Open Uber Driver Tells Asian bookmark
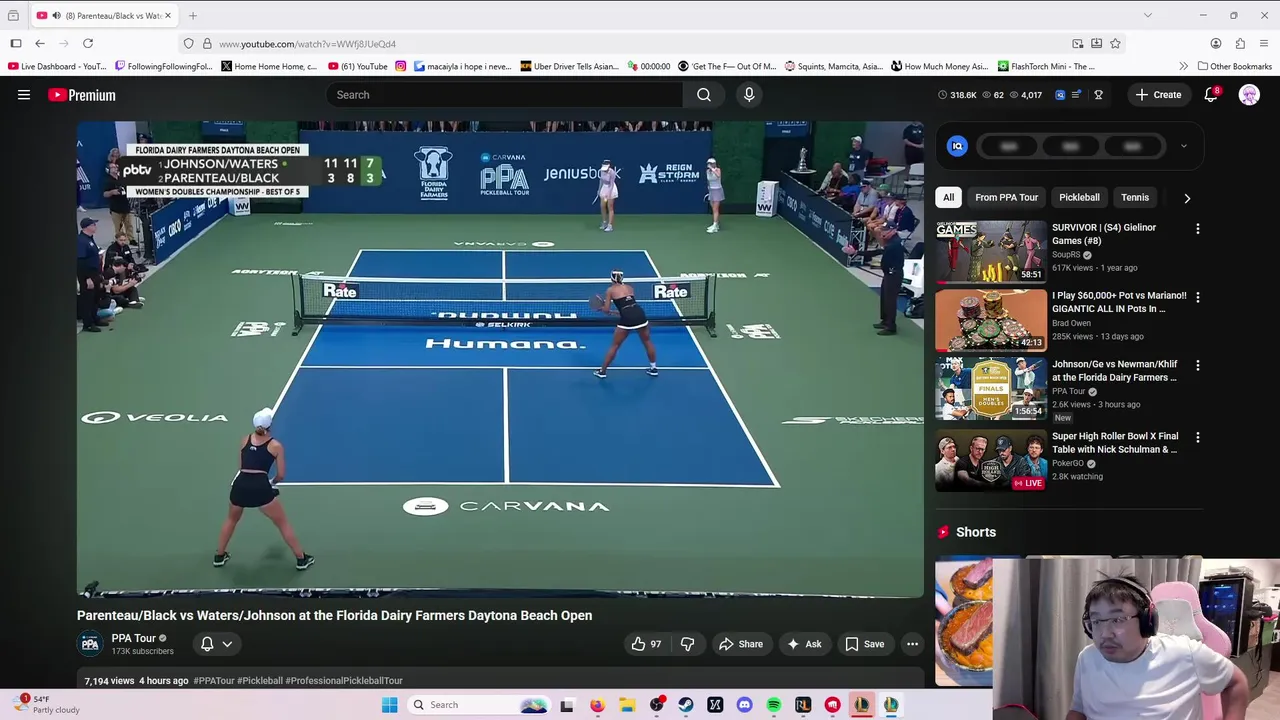The height and width of the screenshot is (720, 1280). [570, 66]
